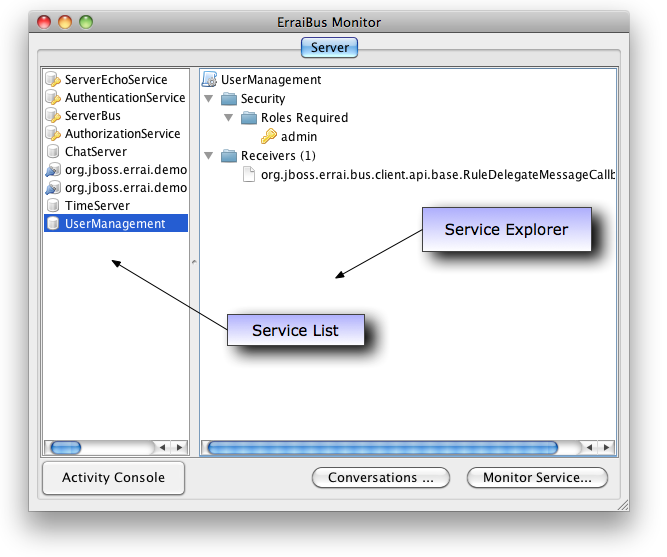The height and width of the screenshot is (557, 667).
Task: Click the RuleDelegateMessageCallback document icon
Action: (249, 174)
